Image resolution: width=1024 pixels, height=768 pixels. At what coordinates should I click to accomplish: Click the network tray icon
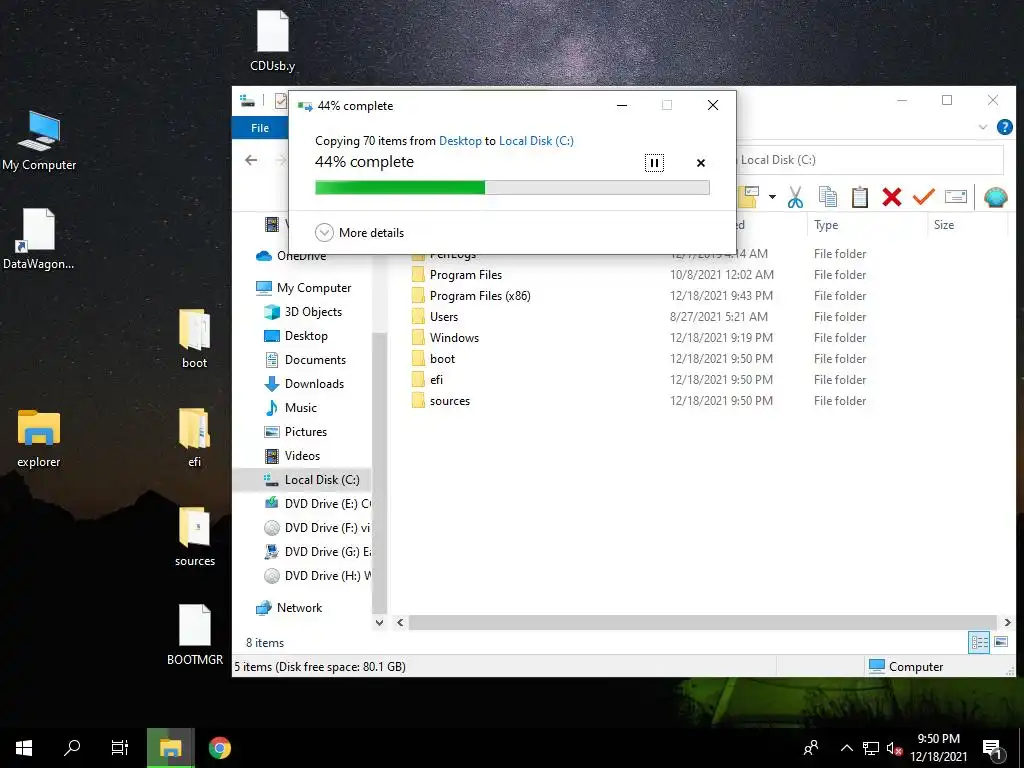pyautogui.click(x=871, y=749)
